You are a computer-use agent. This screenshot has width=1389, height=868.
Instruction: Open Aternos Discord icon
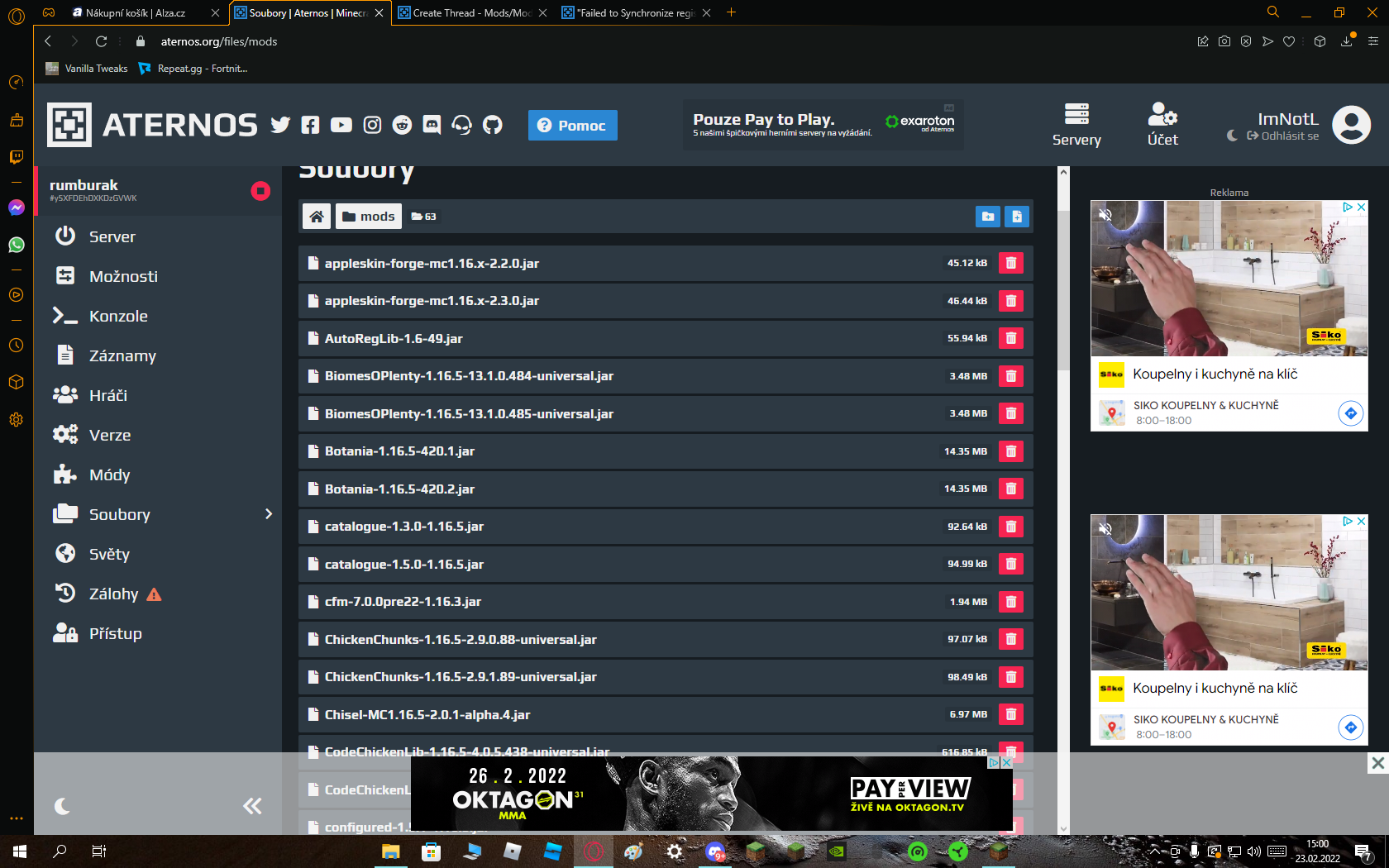coord(432,125)
